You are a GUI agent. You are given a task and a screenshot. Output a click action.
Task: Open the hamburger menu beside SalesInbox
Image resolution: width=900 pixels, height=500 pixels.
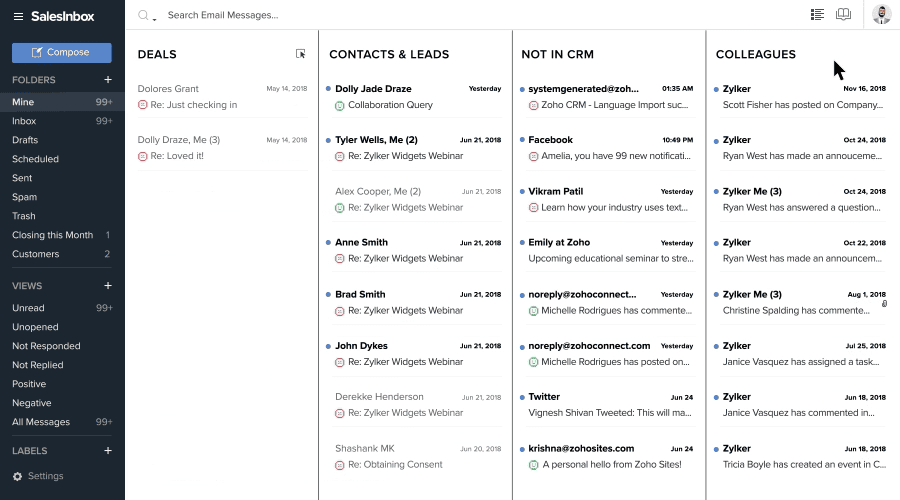[18, 17]
